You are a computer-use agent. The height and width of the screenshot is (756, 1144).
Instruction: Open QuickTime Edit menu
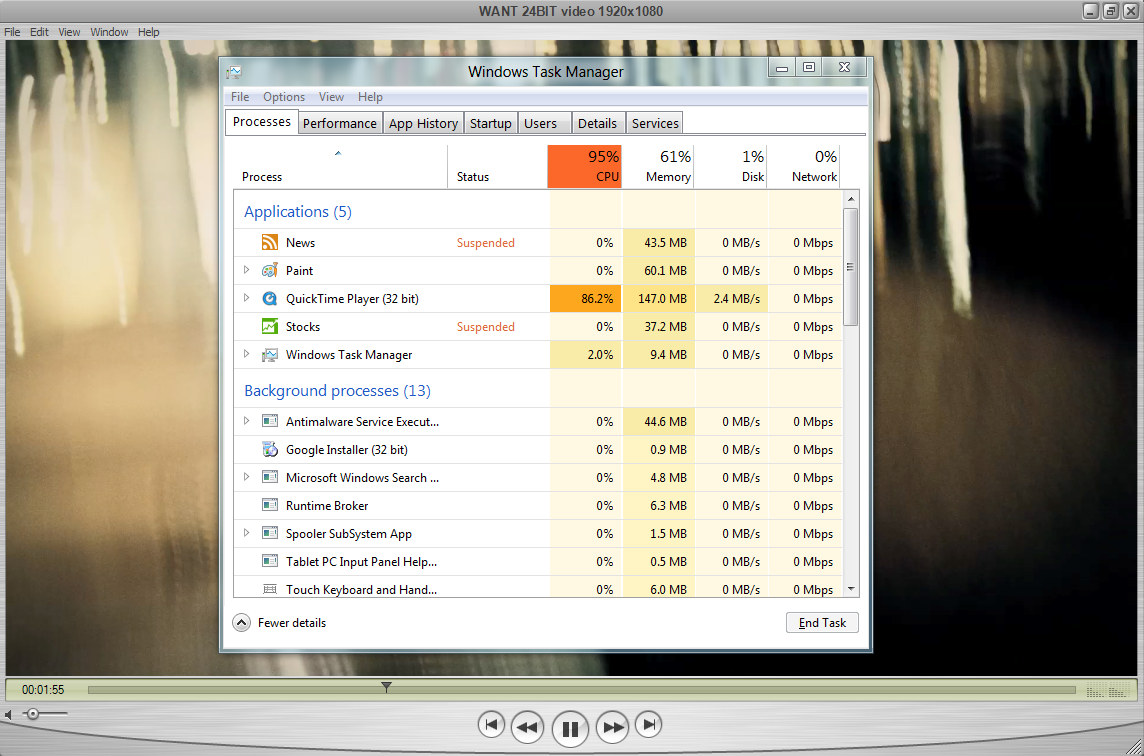[39, 32]
